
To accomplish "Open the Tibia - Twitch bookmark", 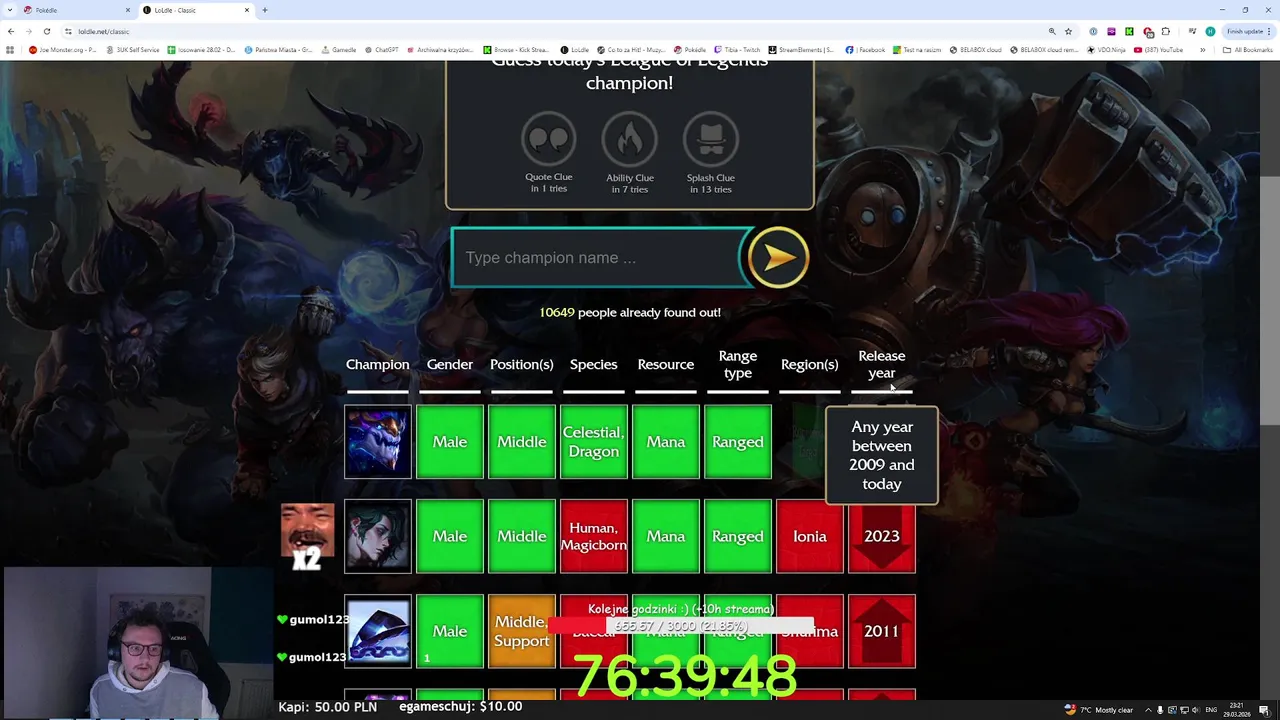I will pyautogui.click(x=738, y=50).
